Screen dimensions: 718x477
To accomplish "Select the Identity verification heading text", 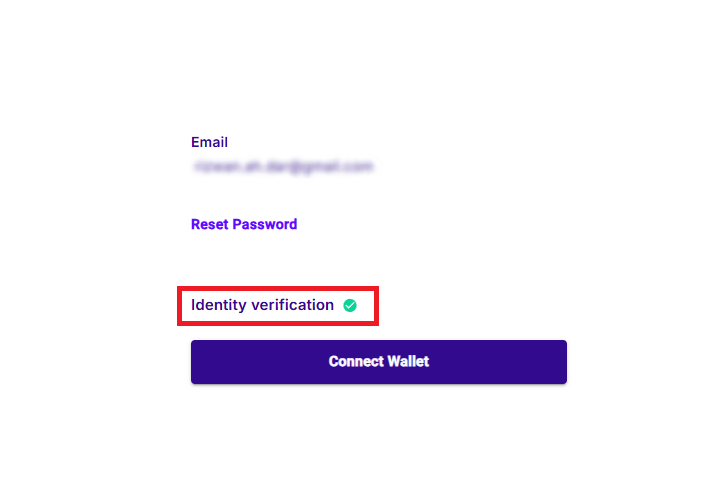I will click(262, 305).
